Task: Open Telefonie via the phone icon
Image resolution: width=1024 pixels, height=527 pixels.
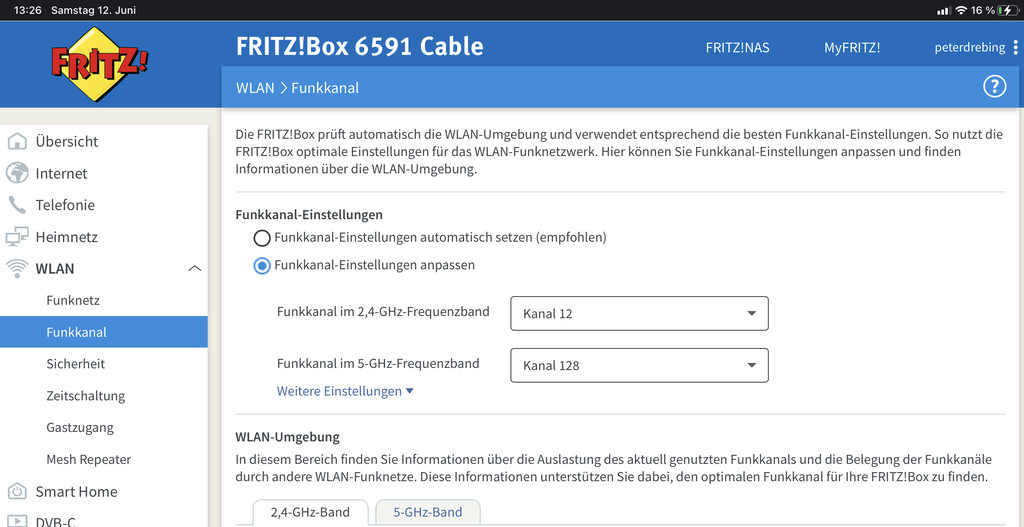Action: 17,205
